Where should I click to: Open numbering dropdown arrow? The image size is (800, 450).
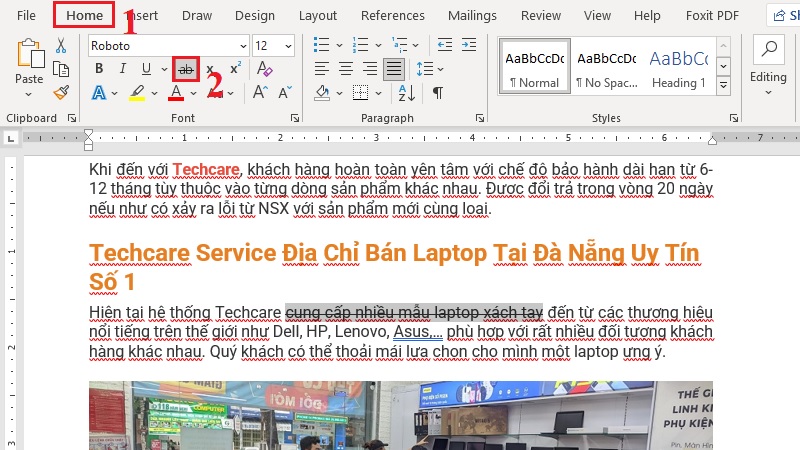(x=378, y=45)
